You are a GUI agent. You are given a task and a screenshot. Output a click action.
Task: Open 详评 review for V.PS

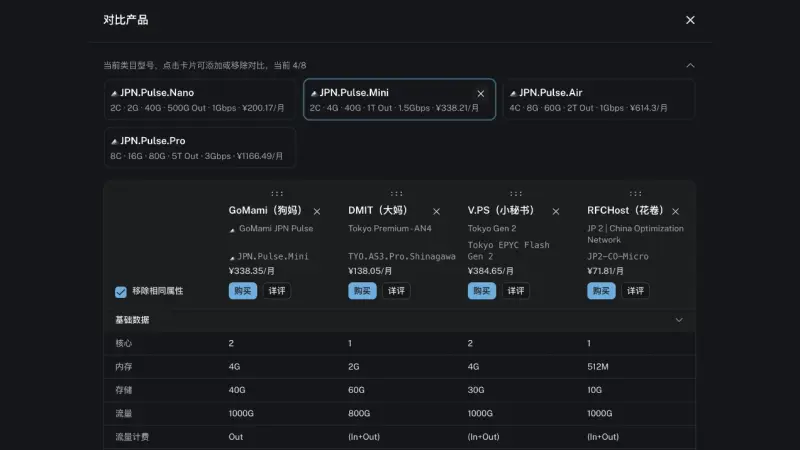coord(516,291)
